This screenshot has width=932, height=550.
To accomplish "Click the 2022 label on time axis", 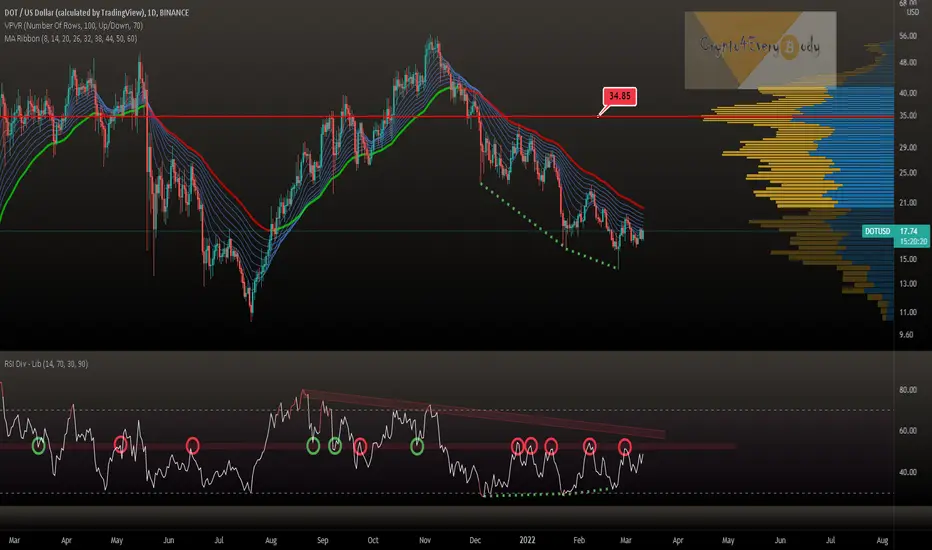I will pos(527,540).
